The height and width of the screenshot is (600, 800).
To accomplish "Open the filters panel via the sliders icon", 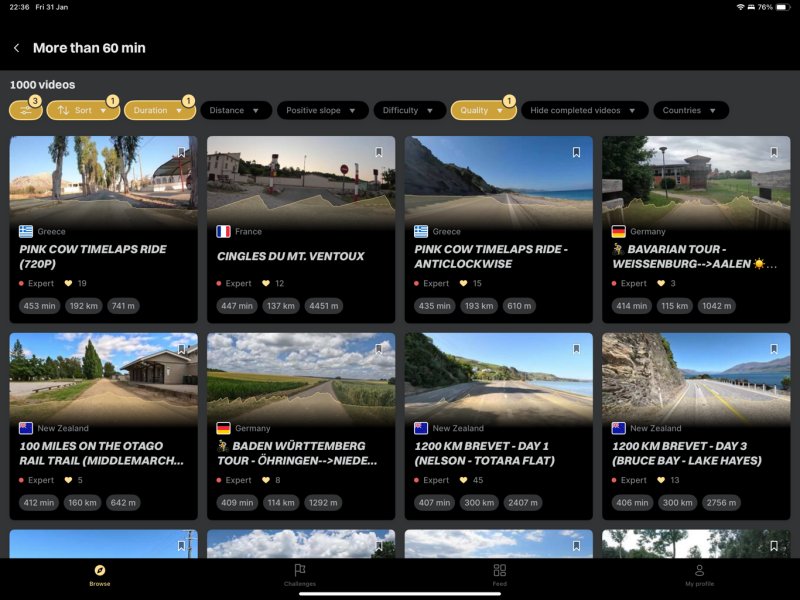I will tap(25, 109).
